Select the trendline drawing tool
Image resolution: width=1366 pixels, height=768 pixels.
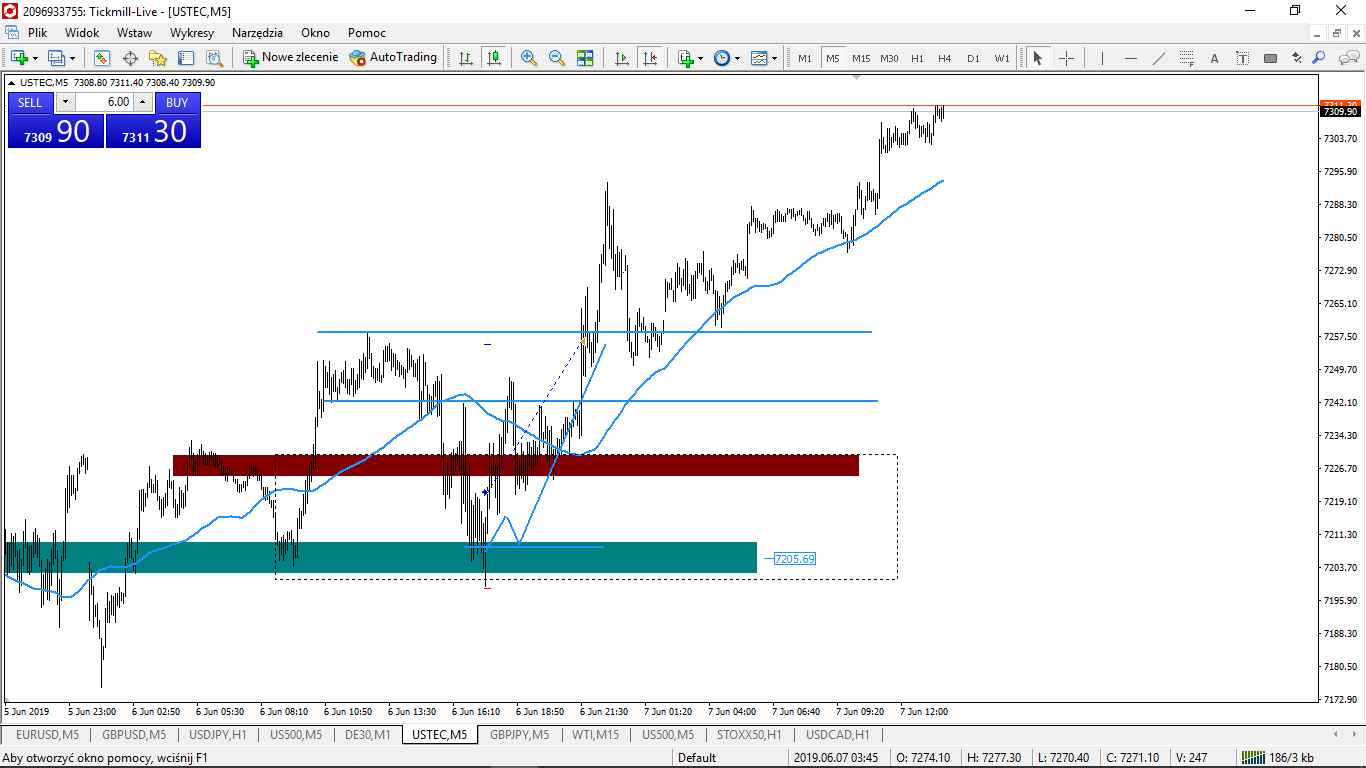coord(1159,58)
